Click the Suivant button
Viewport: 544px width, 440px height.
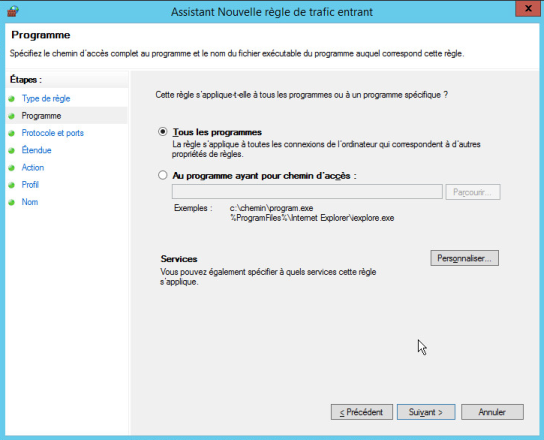click(x=426, y=412)
